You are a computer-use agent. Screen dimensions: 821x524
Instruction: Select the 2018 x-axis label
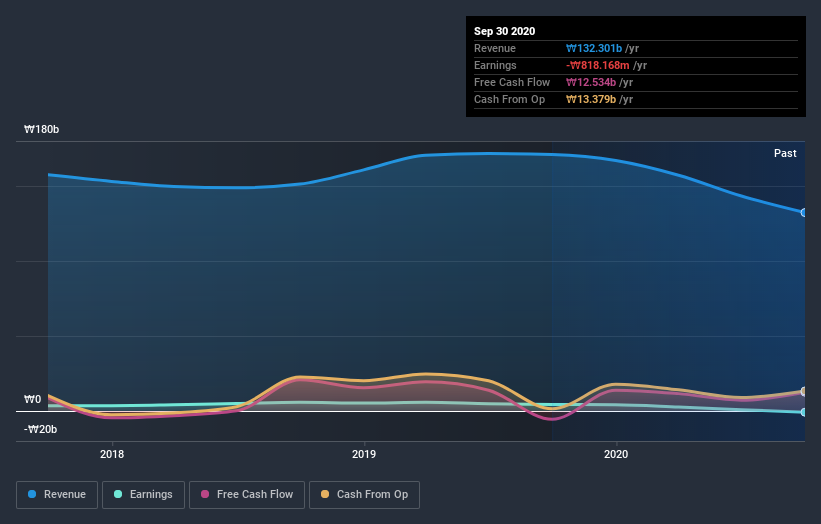tap(112, 454)
